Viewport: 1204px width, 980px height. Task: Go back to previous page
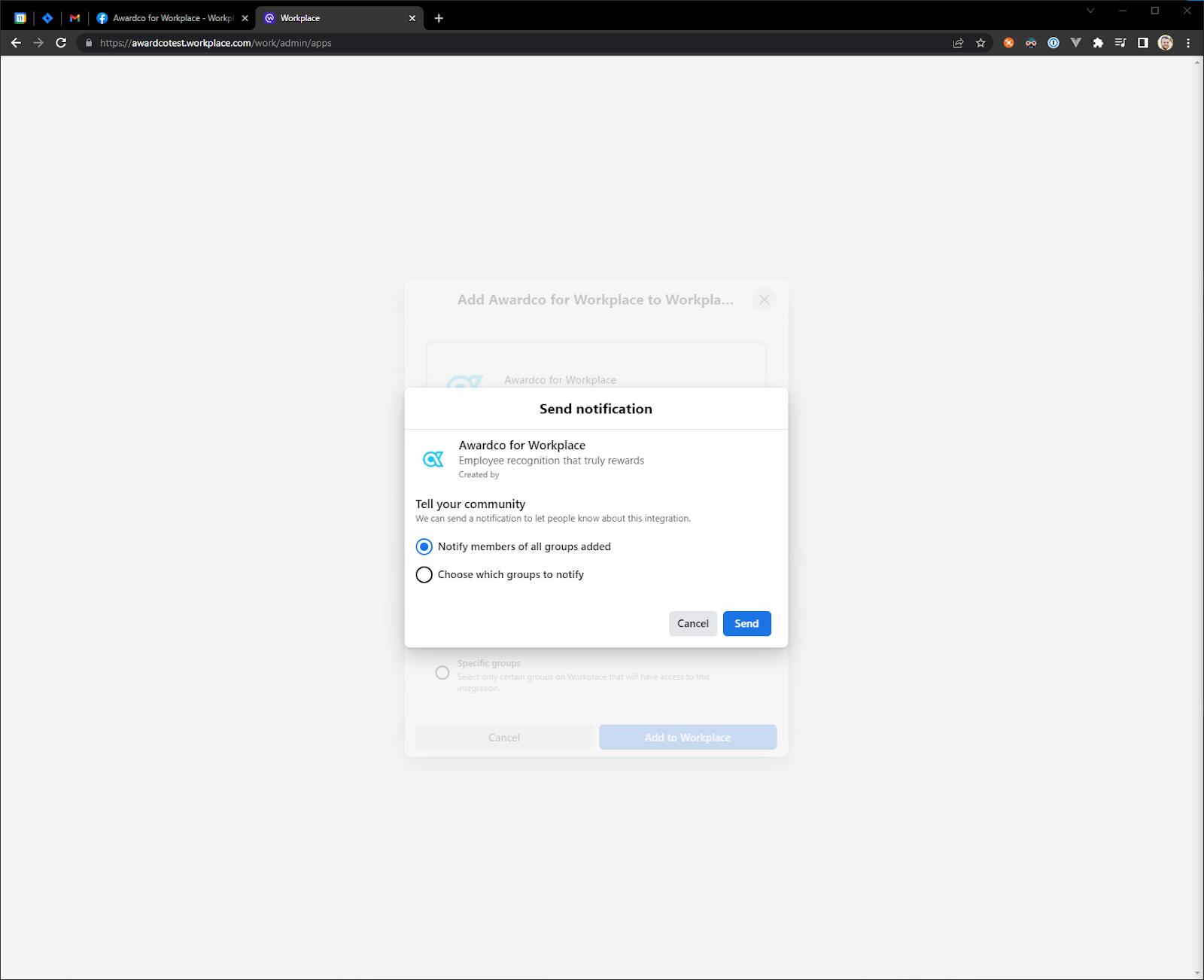(x=16, y=43)
